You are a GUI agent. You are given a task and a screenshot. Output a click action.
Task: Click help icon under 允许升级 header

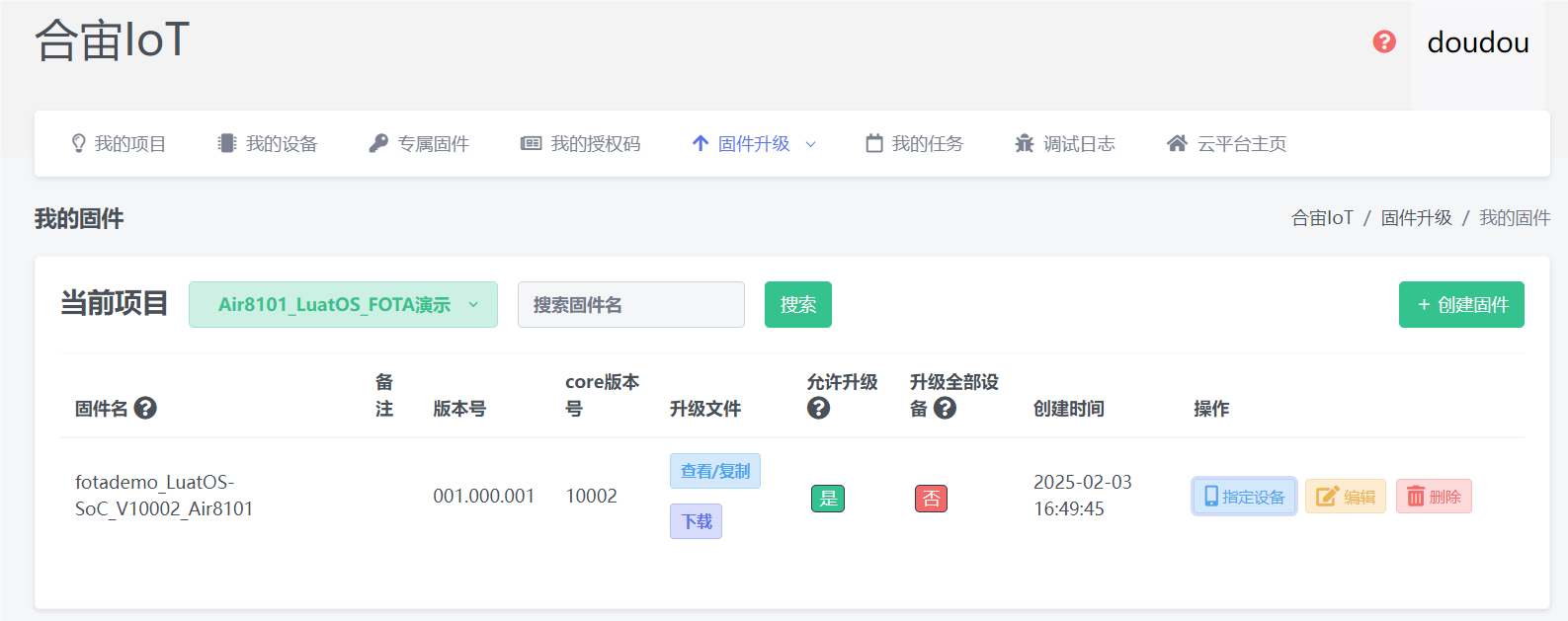(x=818, y=408)
